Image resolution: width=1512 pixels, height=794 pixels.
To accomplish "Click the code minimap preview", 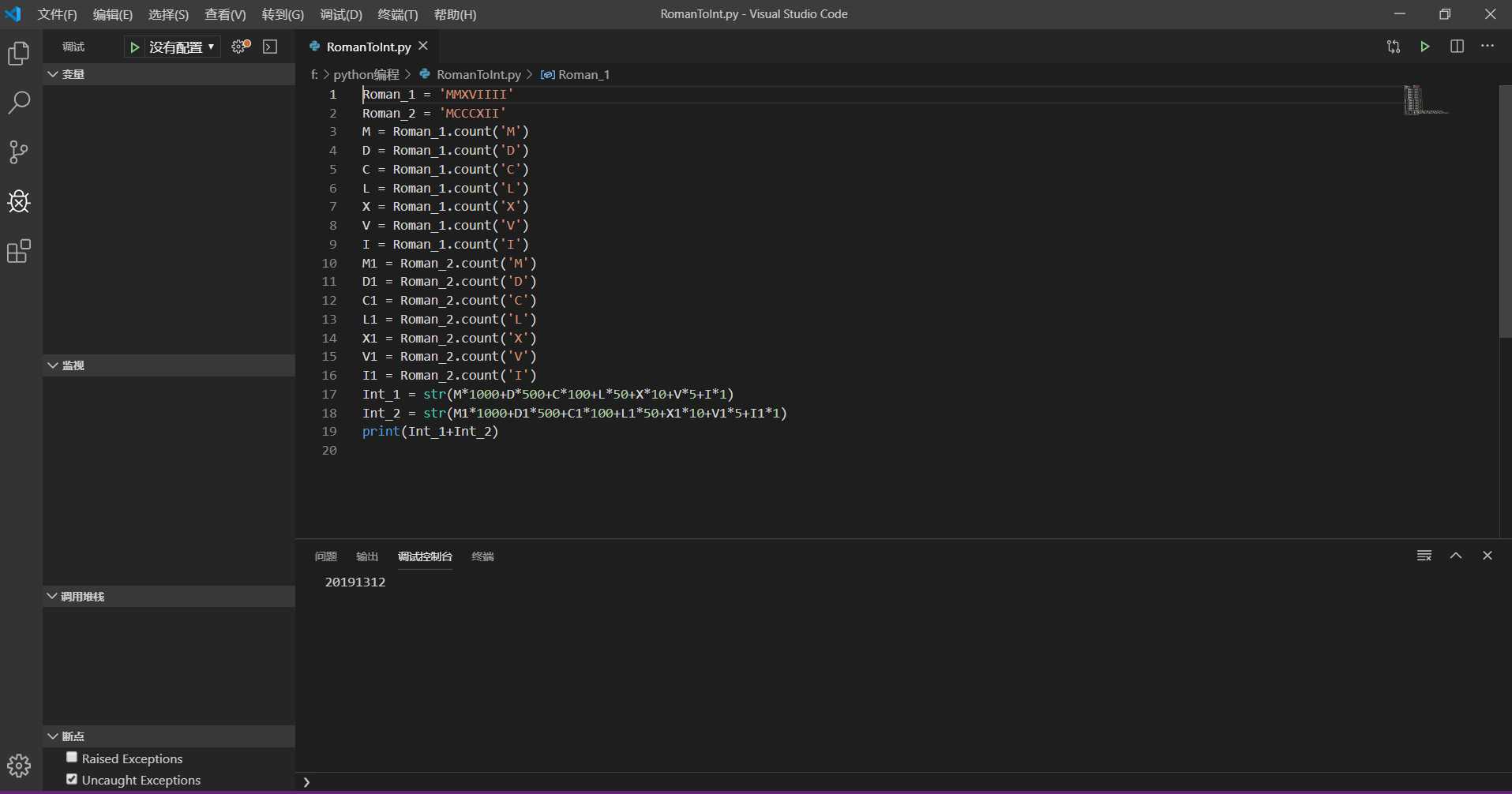I will 1426,100.
